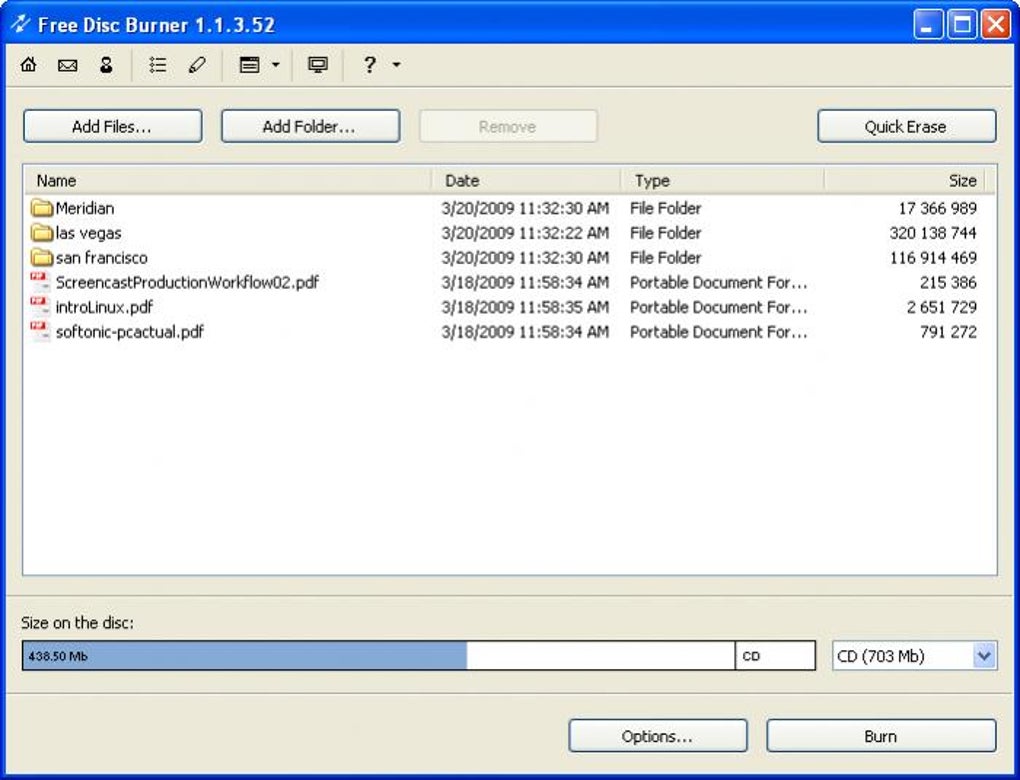The width and height of the screenshot is (1020, 780).
Task: Click the home icon in toolbar
Action: (29, 64)
